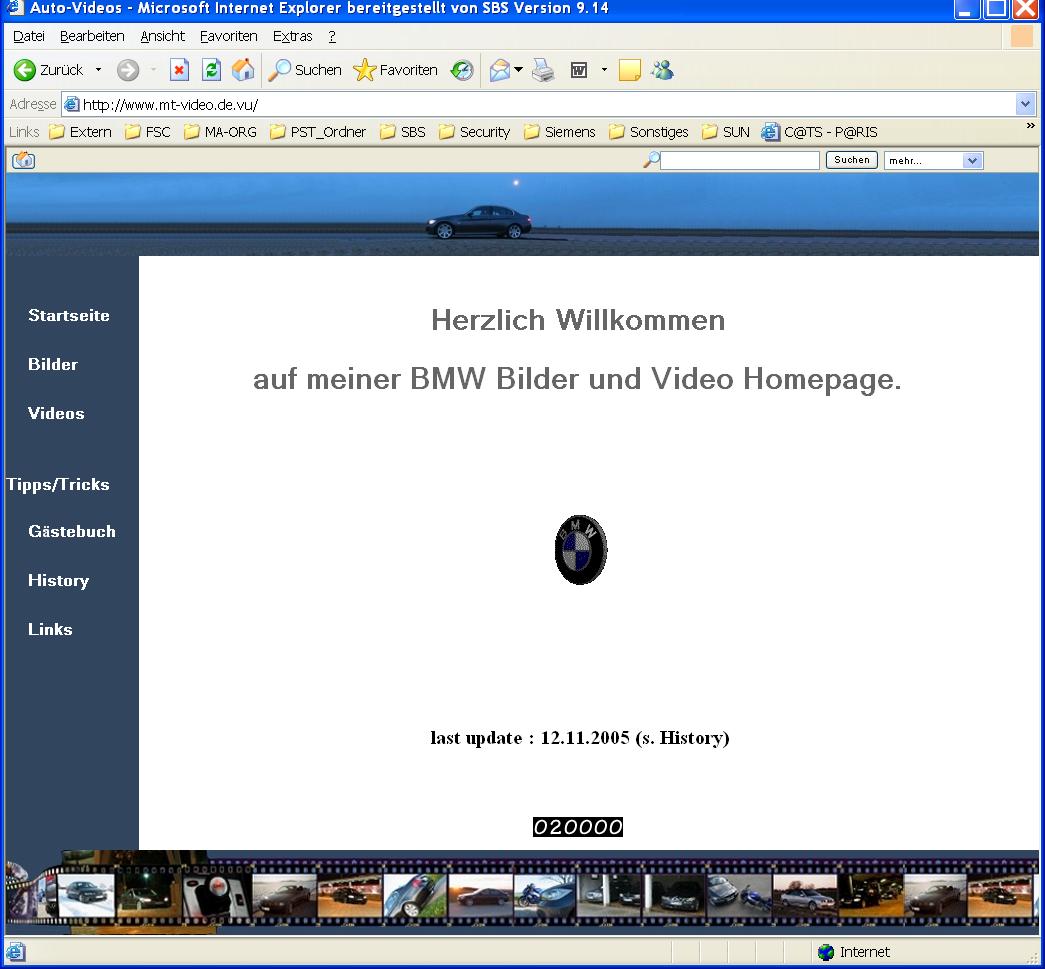Image resolution: width=1045 pixels, height=969 pixels.
Task: Click the yellow note toolbar icon
Action: coord(630,69)
